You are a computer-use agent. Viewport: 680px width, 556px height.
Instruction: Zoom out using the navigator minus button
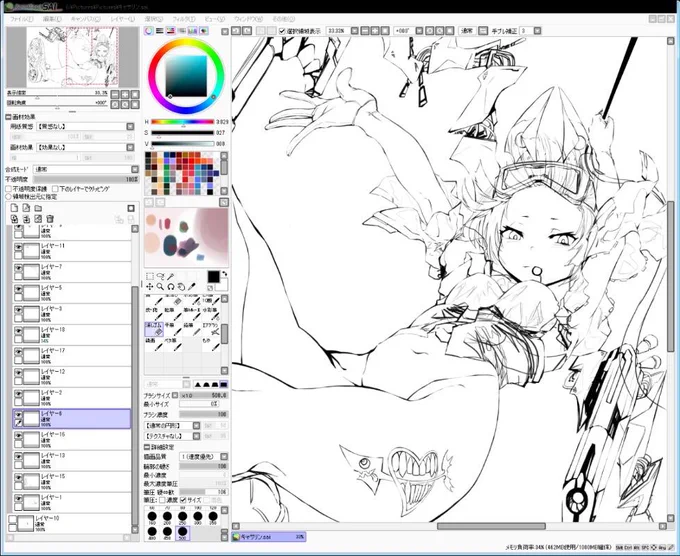tap(115, 94)
